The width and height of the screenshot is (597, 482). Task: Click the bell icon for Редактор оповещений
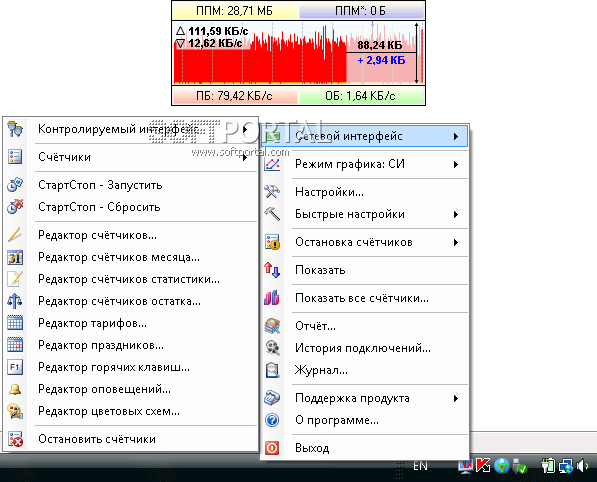(x=15, y=389)
